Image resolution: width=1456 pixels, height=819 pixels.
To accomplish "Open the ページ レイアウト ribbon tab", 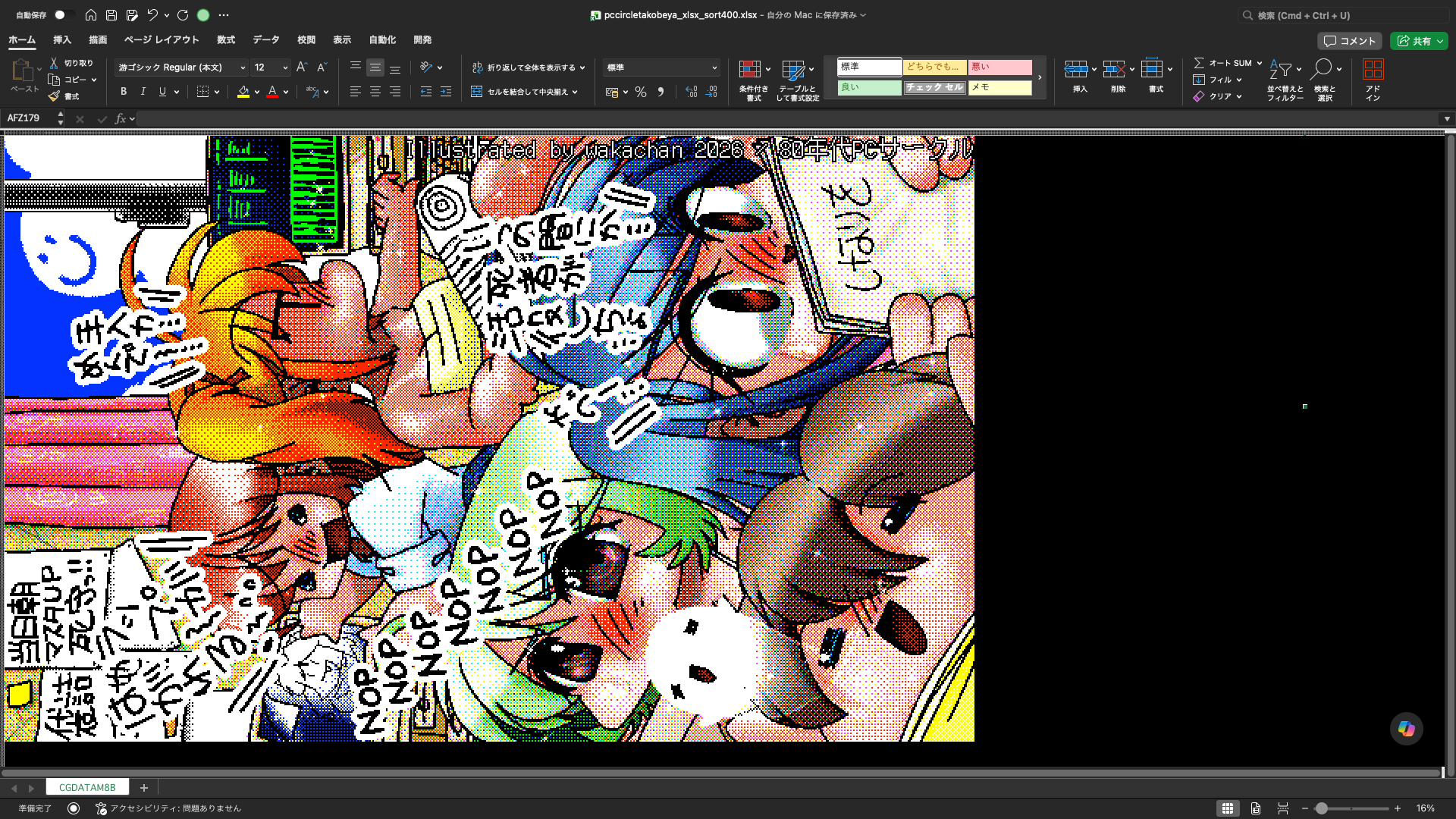I will click(x=162, y=40).
